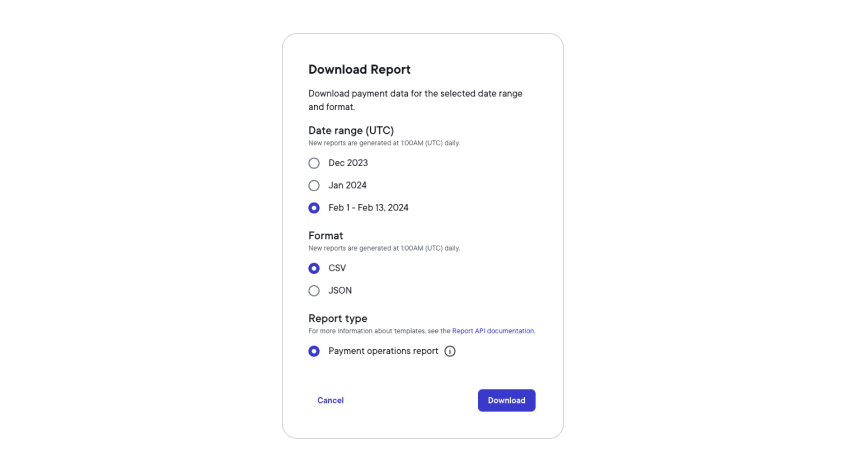Switch format to the JSON radio button

click(x=314, y=291)
